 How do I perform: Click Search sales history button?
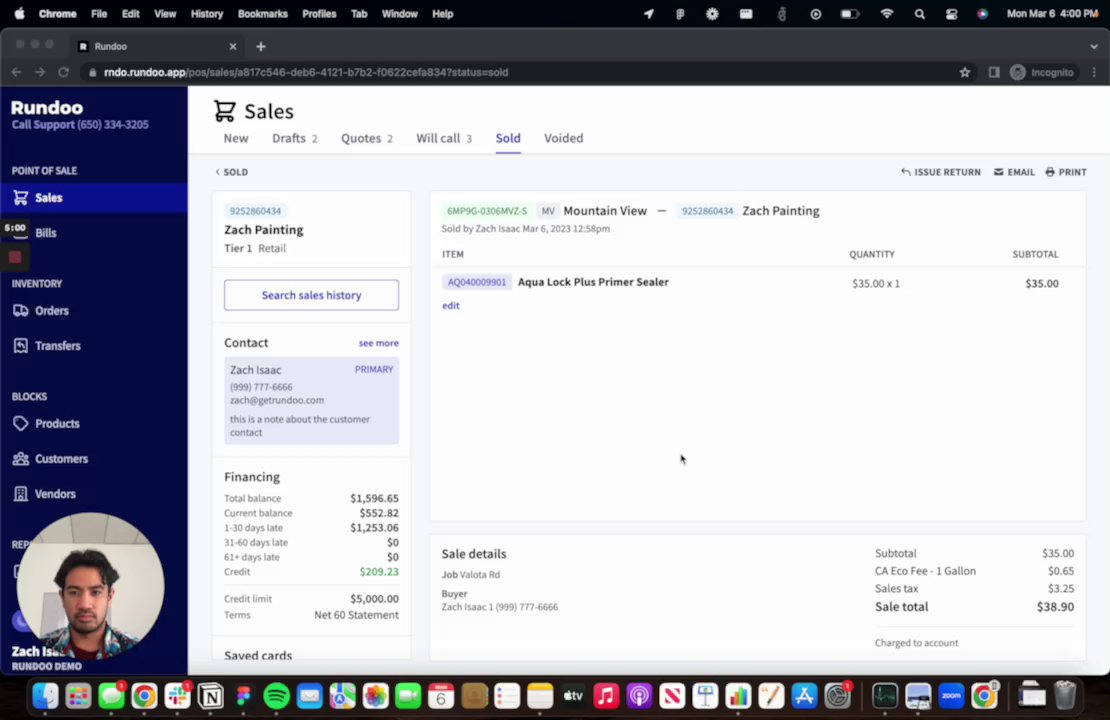tap(311, 295)
